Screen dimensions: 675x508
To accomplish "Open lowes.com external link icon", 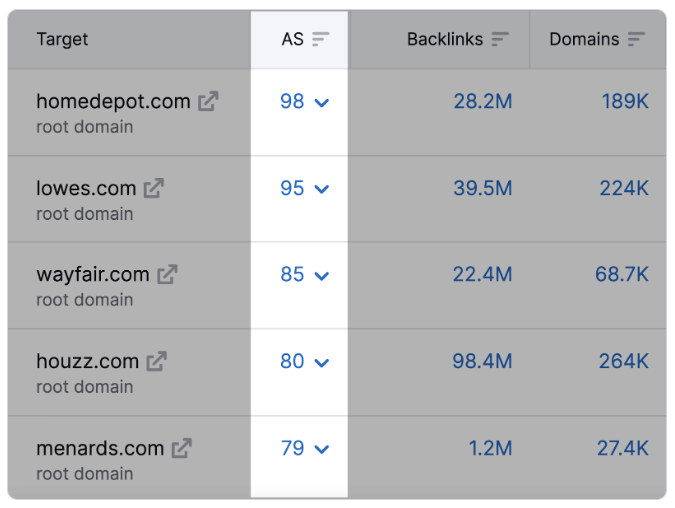I will (154, 188).
